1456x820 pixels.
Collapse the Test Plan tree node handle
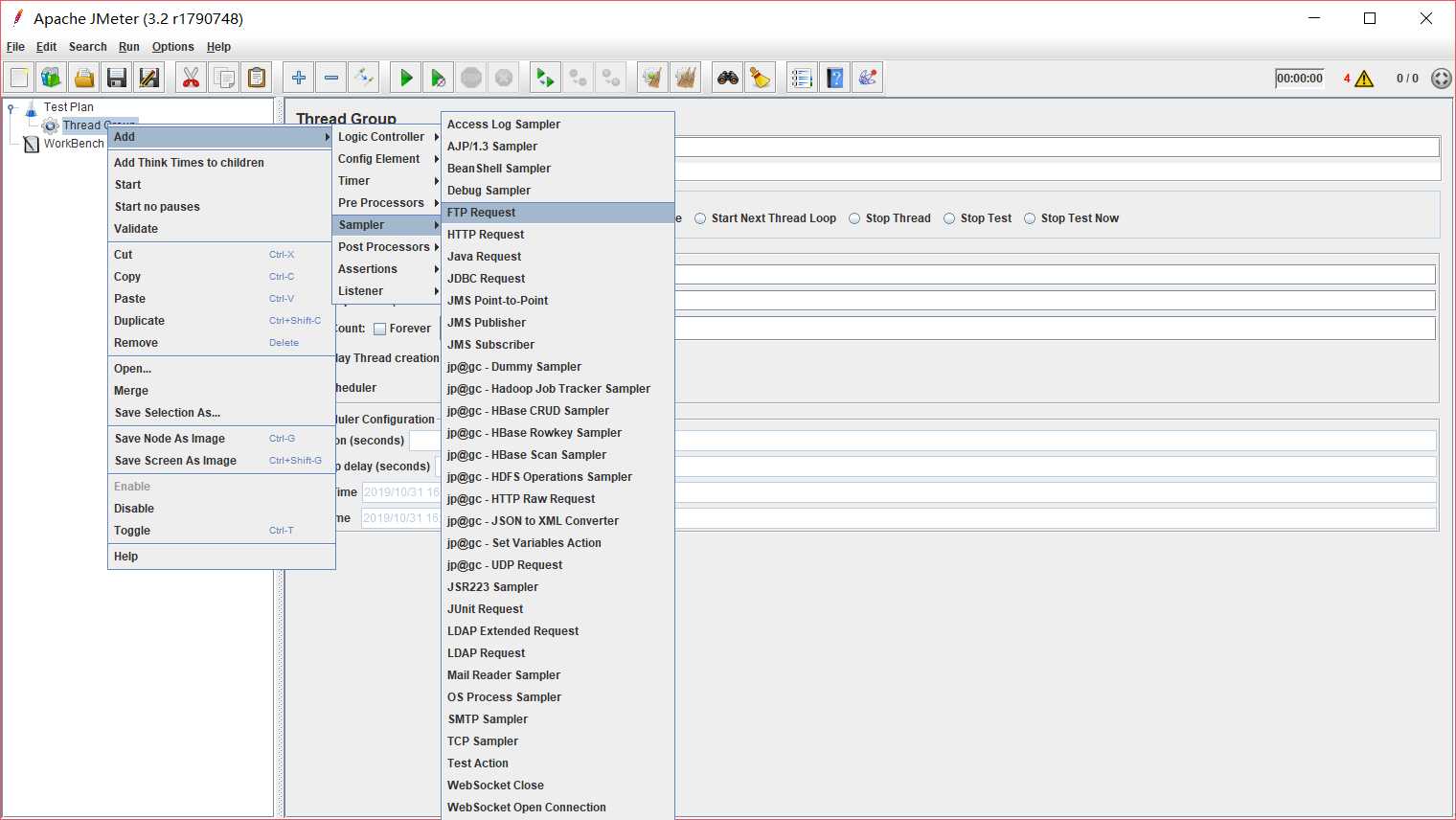tap(11, 108)
